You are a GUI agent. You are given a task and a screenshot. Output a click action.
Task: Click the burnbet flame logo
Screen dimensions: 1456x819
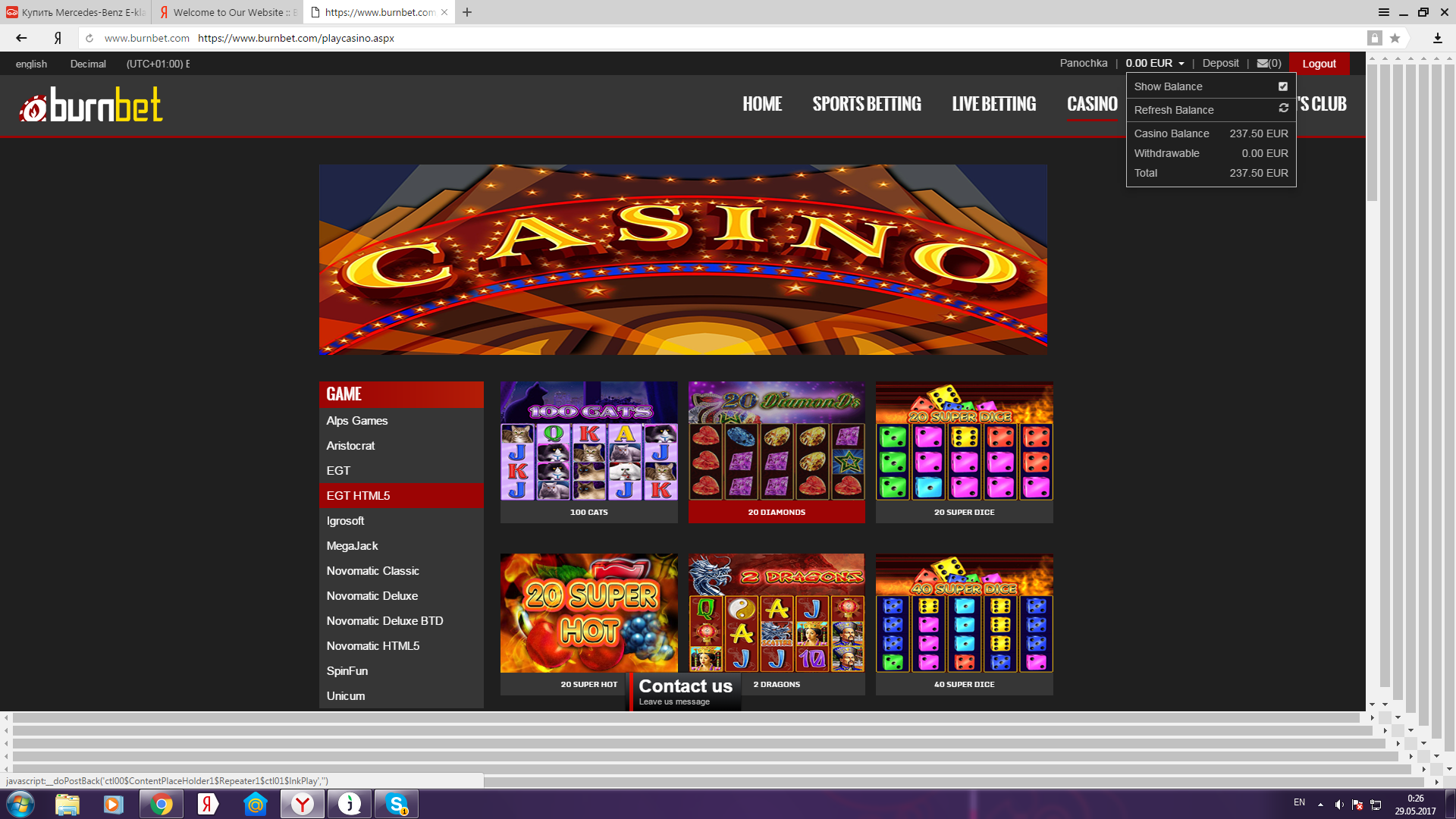[91, 105]
